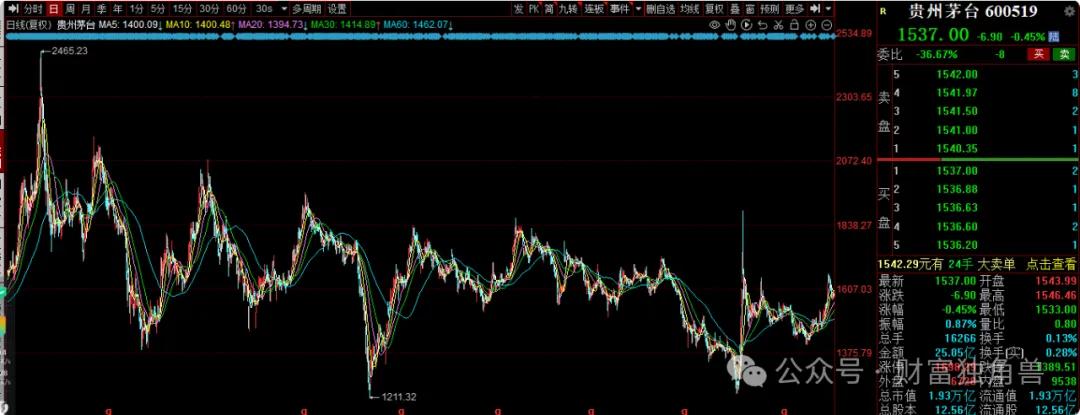Toggle the 连板 indicator button
The width and height of the screenshot is (1080, 415).
[594, 9]
